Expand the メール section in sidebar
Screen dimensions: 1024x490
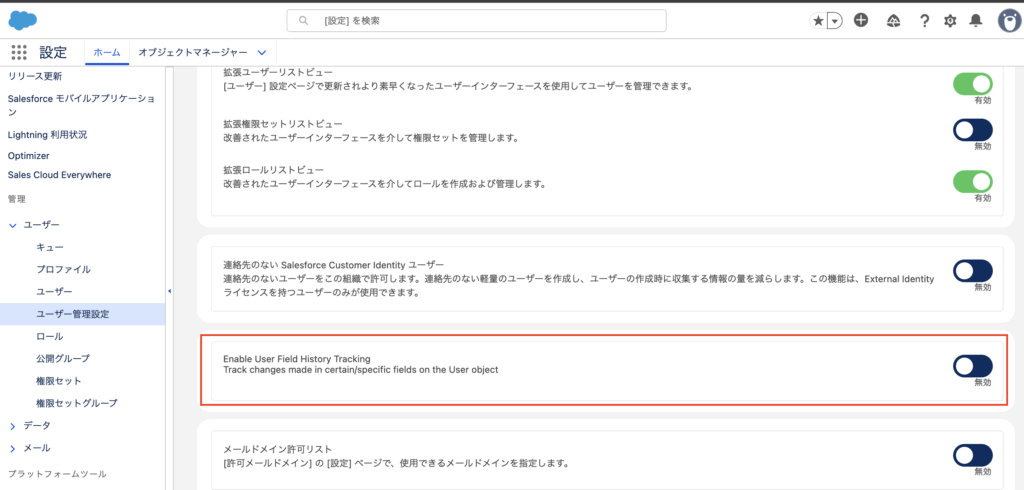(12, 448)
